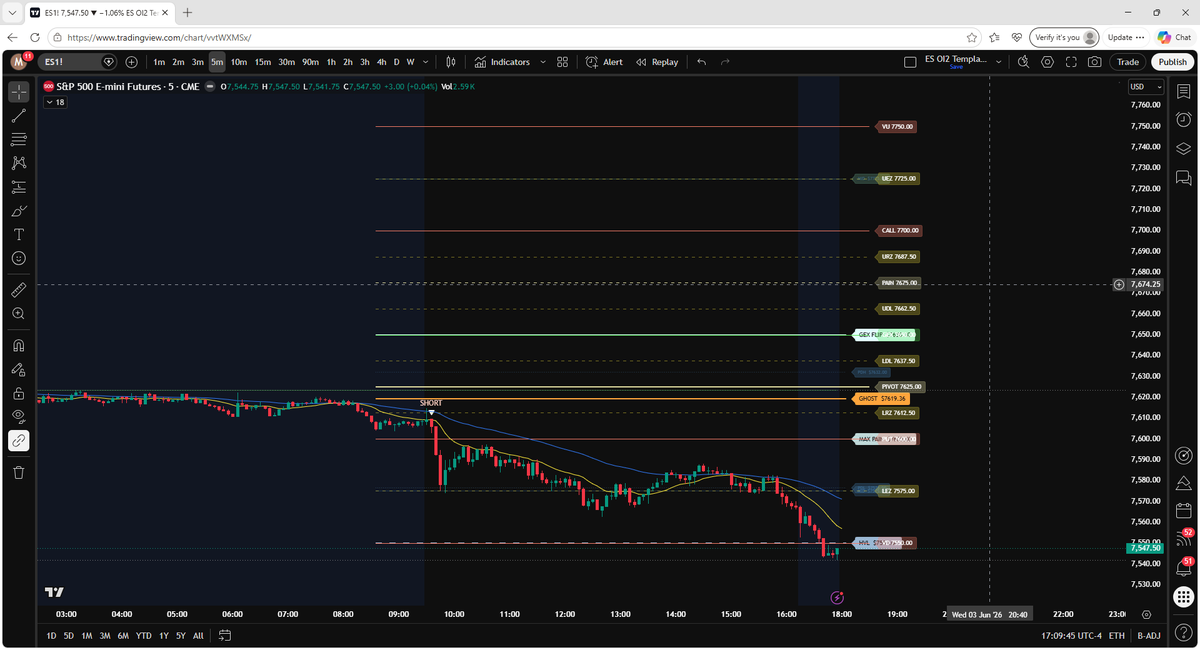The width and height of the screenshot is (1200, 650).
Task: Select the brush drawing tool
Action: click(x=19, y=211)
